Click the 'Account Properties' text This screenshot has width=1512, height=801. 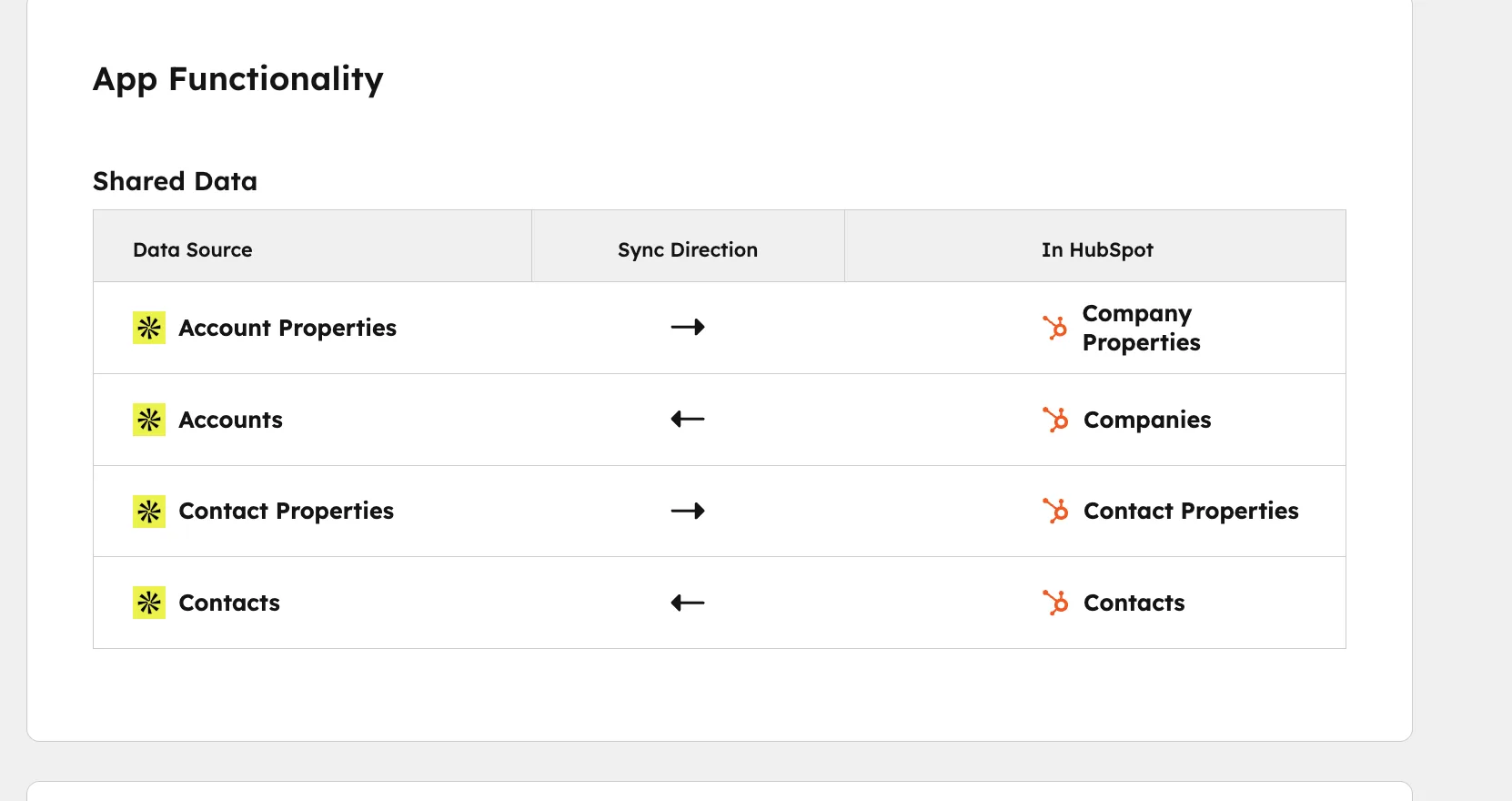[x=287, y=328]
